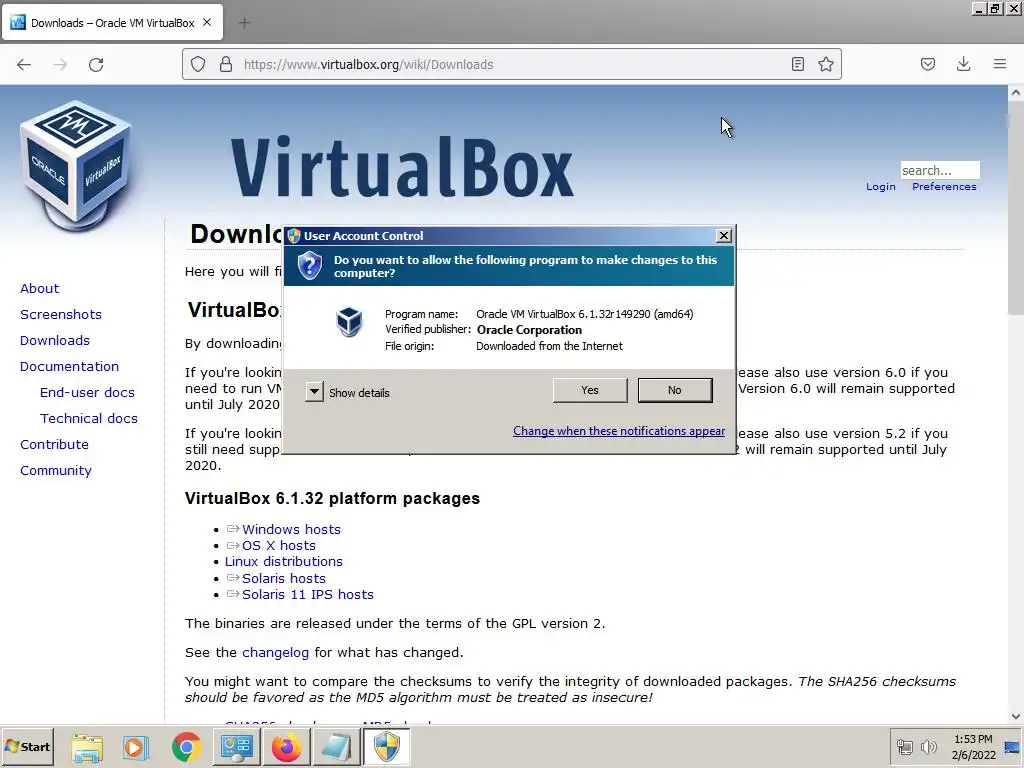The width and height of the screenshot is (1024, 768).
Task: Click the Windows hosts download link
Action: (x=291, y=530)
